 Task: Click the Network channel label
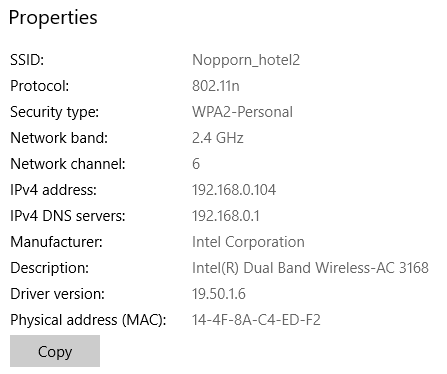[x=68, y=164]
